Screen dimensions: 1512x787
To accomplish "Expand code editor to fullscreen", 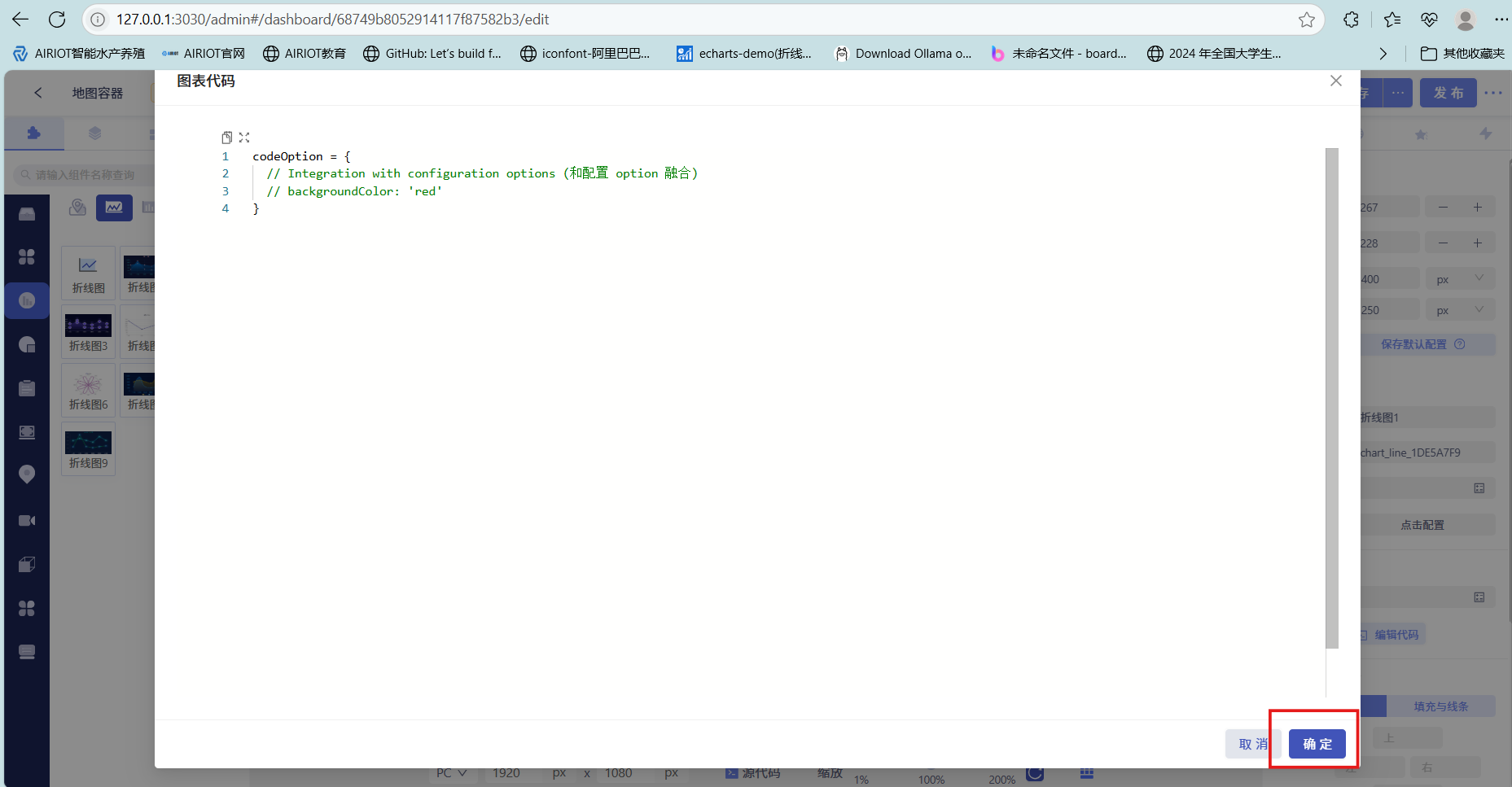I will pos(244,138).
